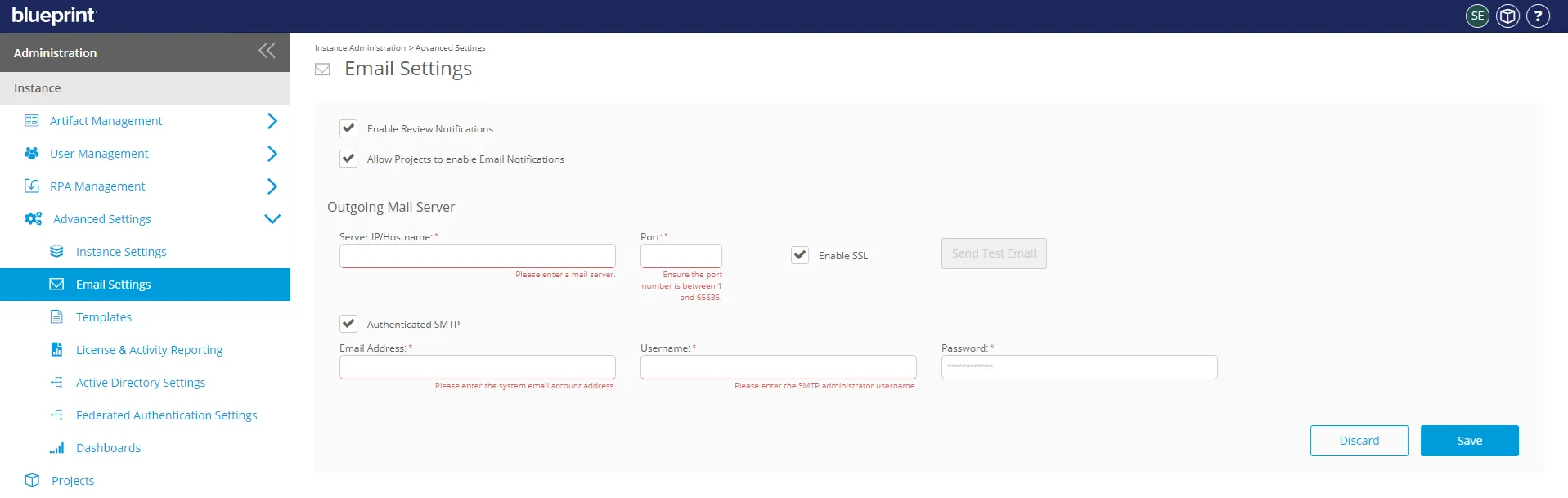Go to License & Activity Reporting
This screenshot has width=1568, height=498.
150,350
